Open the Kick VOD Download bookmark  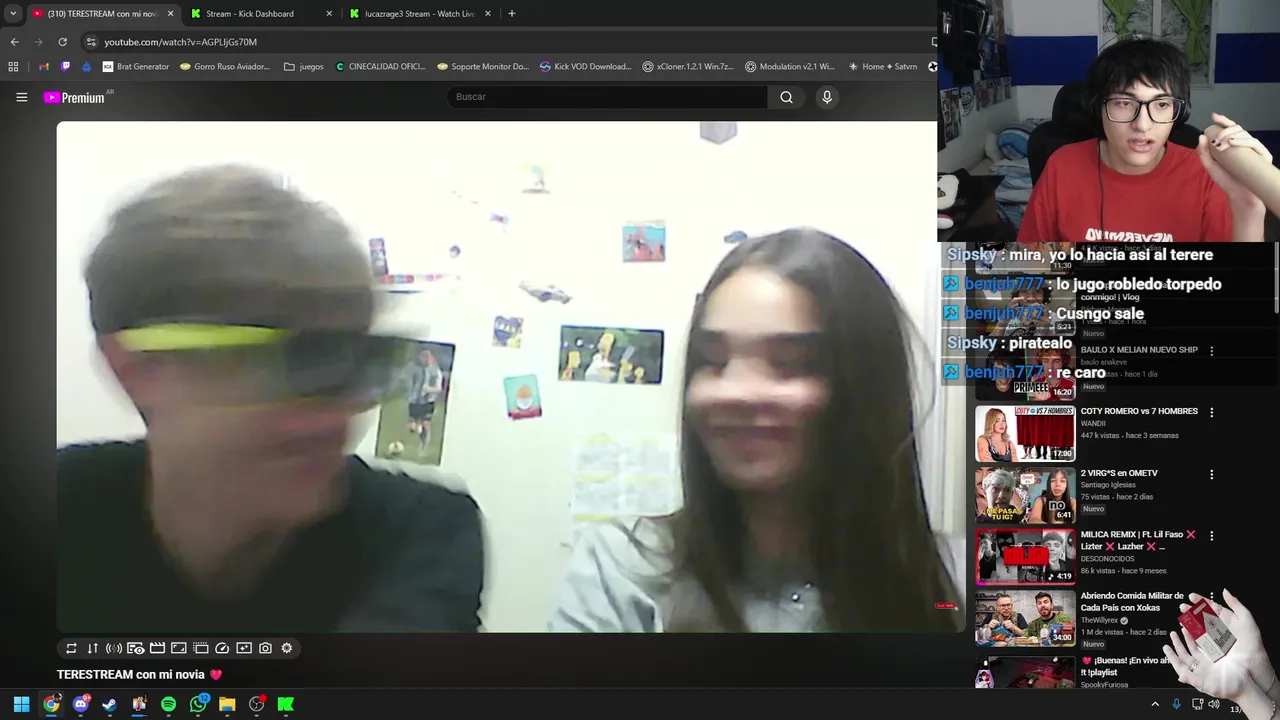click(585, 67)
